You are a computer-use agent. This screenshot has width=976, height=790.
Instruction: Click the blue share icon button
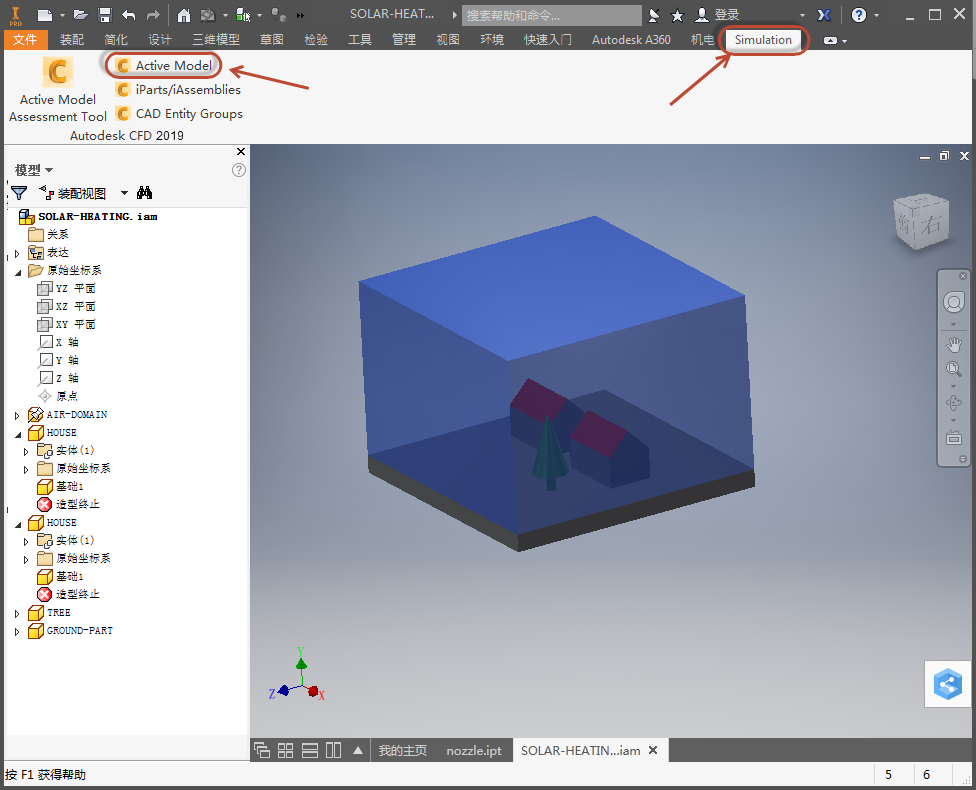point(947,684)
